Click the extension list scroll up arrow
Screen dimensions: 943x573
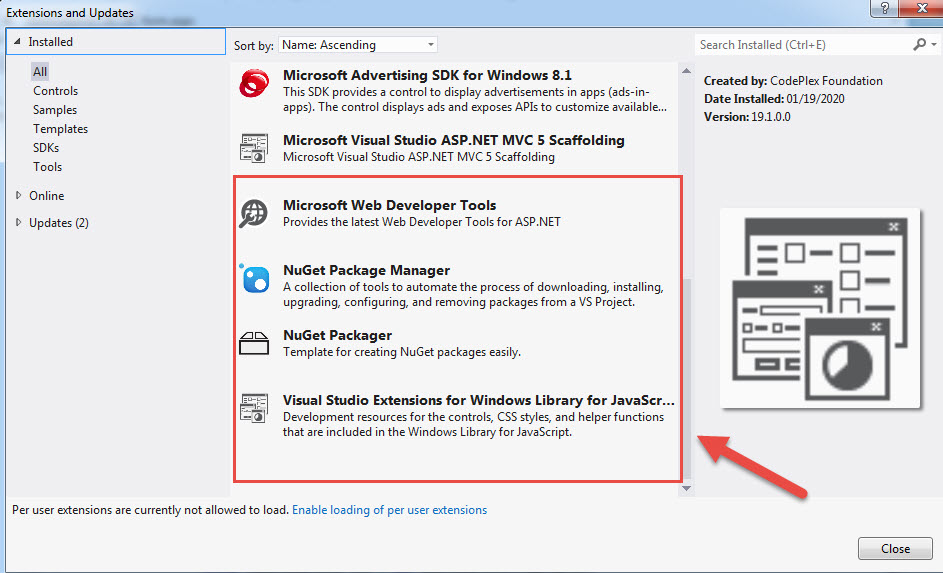(686, 71)
